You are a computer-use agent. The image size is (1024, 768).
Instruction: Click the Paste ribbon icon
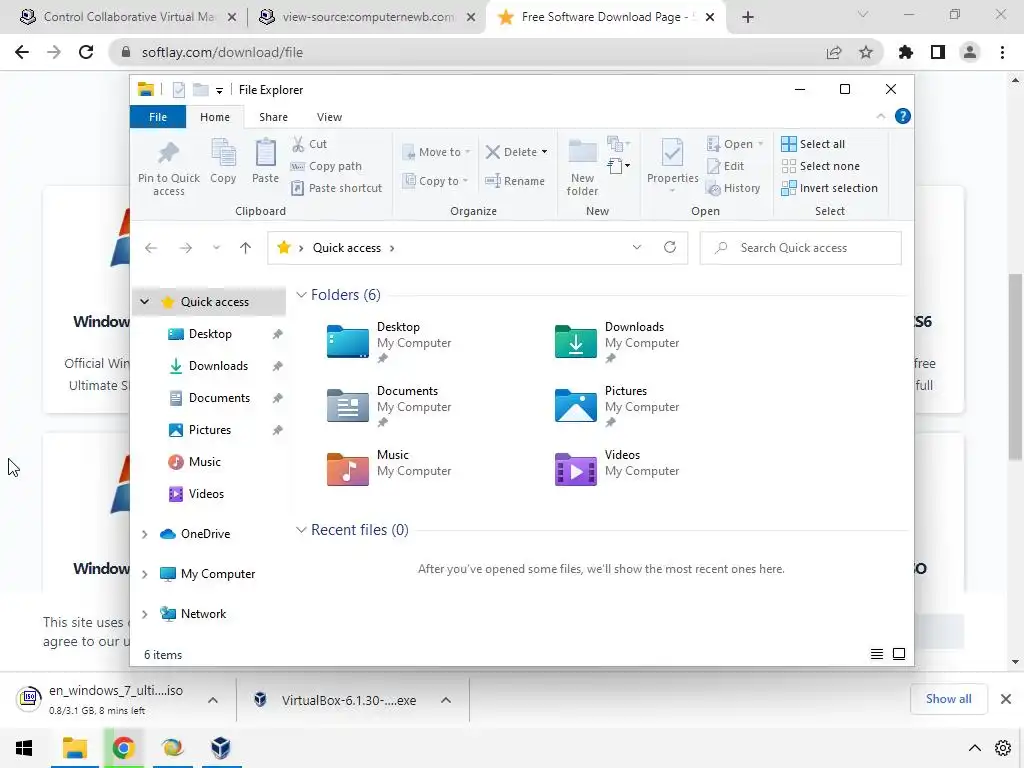coord(265,161)
